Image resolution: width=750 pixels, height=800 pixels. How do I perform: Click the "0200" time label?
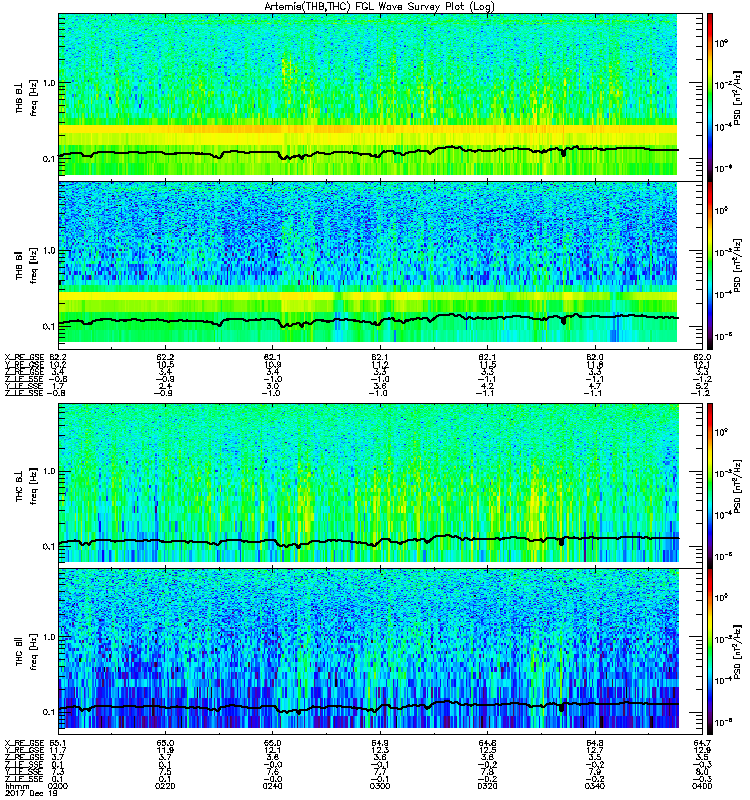tap(58, 786)
